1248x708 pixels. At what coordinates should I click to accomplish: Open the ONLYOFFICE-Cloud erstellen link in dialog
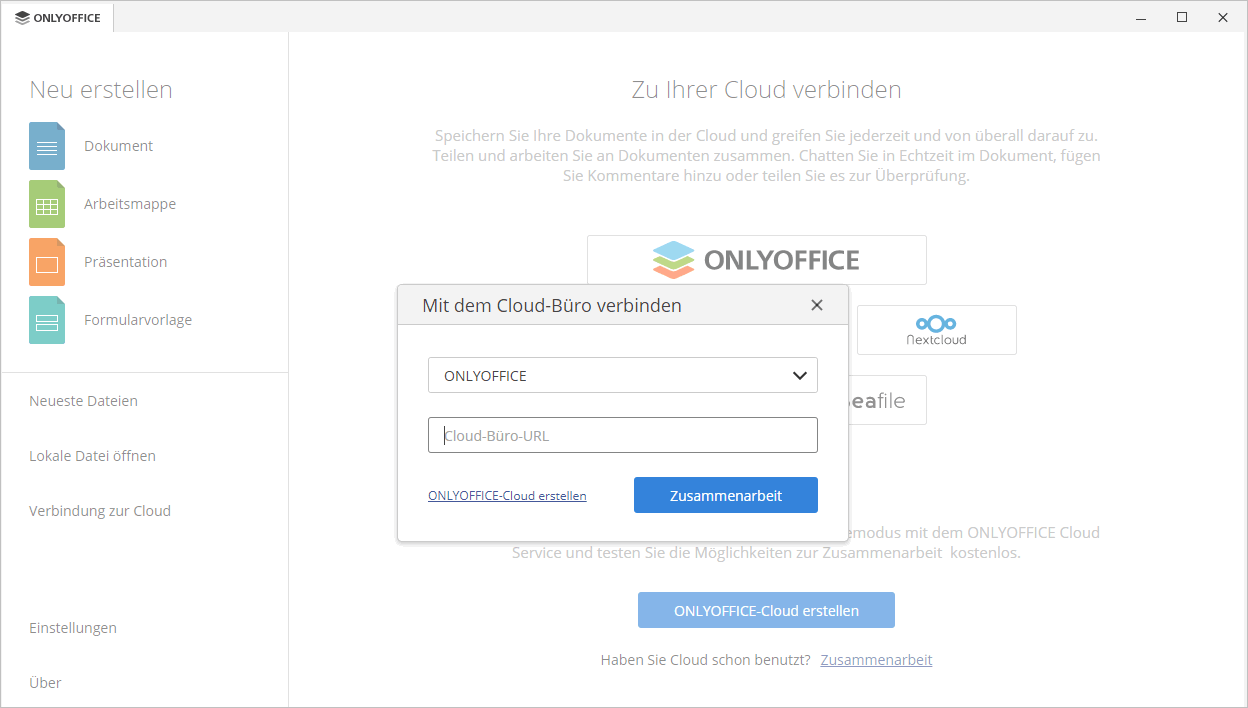[x=507, y=495]
